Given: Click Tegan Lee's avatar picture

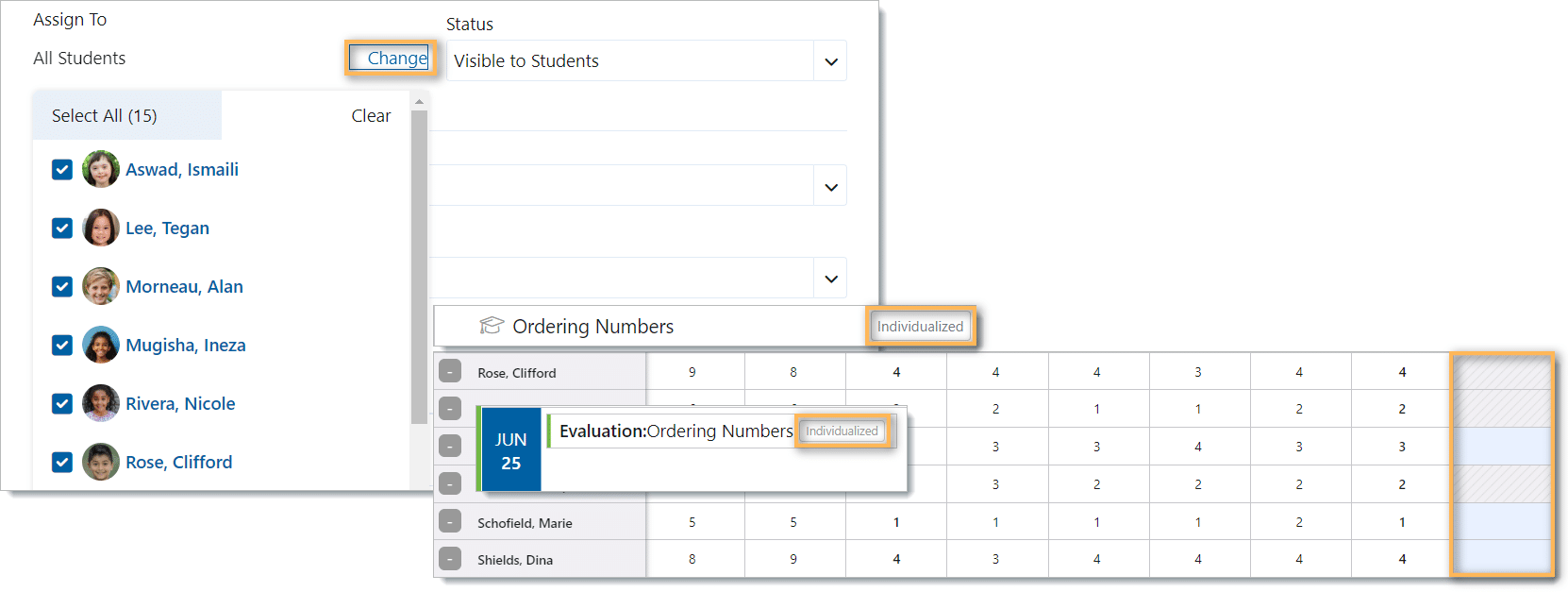Looking at the screenshot, I should click(101, 228).
